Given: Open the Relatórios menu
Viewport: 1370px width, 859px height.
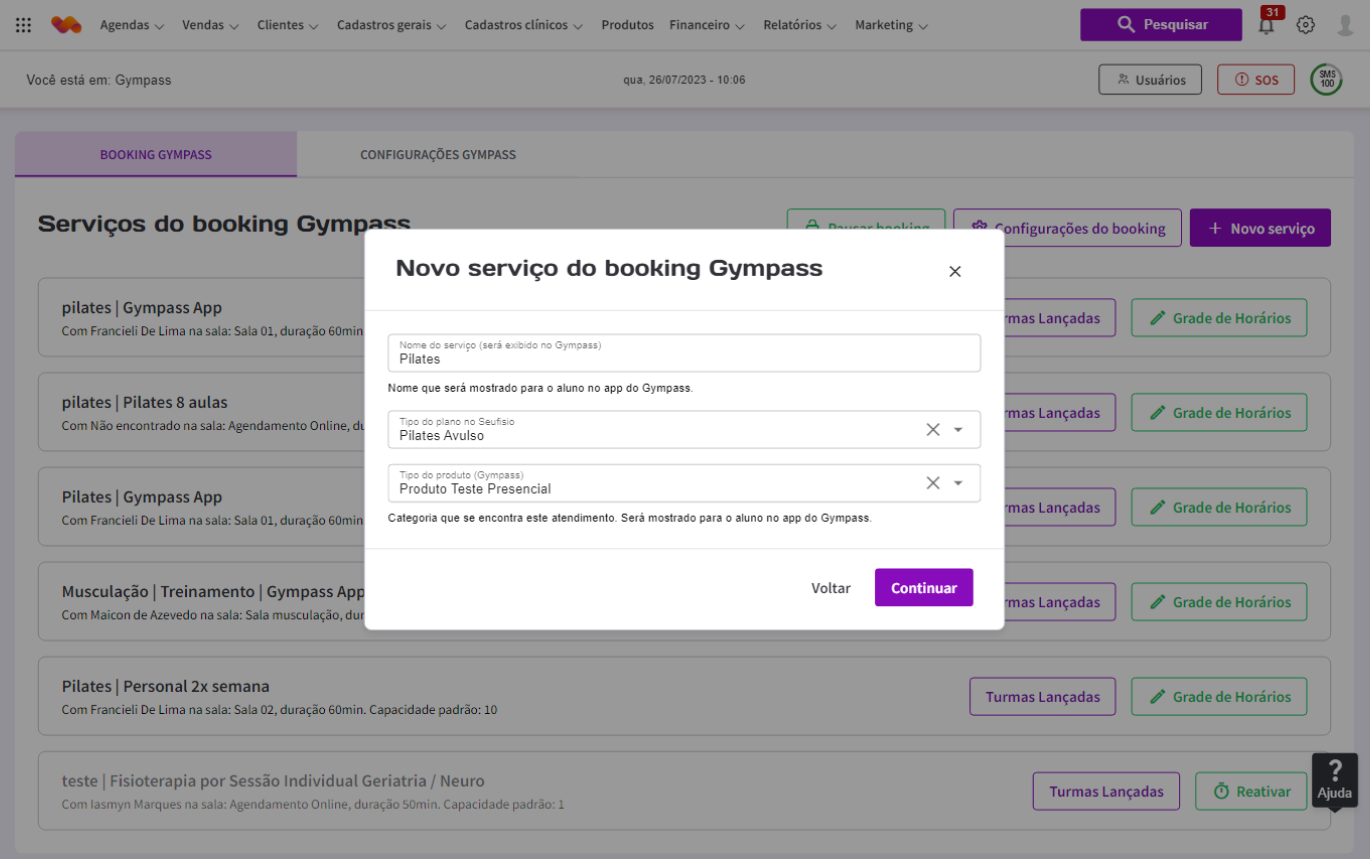Looking at the screenshot, I should click(800, 25).
